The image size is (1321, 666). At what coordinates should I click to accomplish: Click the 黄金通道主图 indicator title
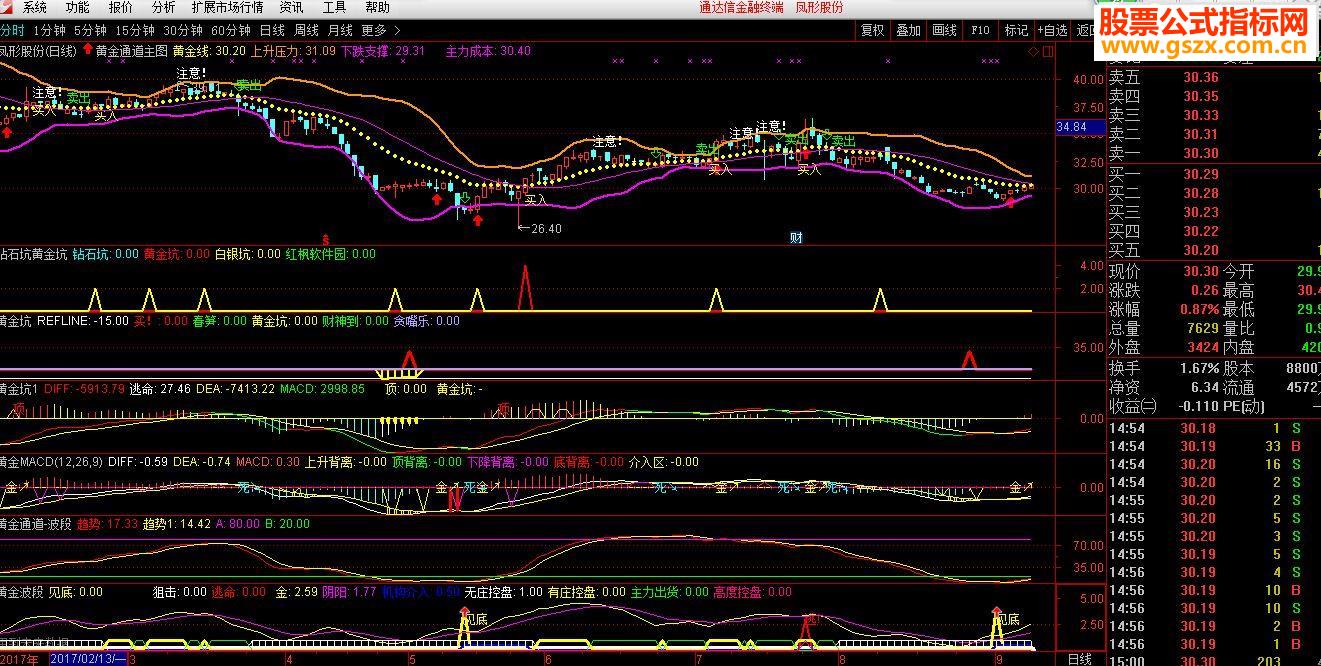tap(132, 51)
